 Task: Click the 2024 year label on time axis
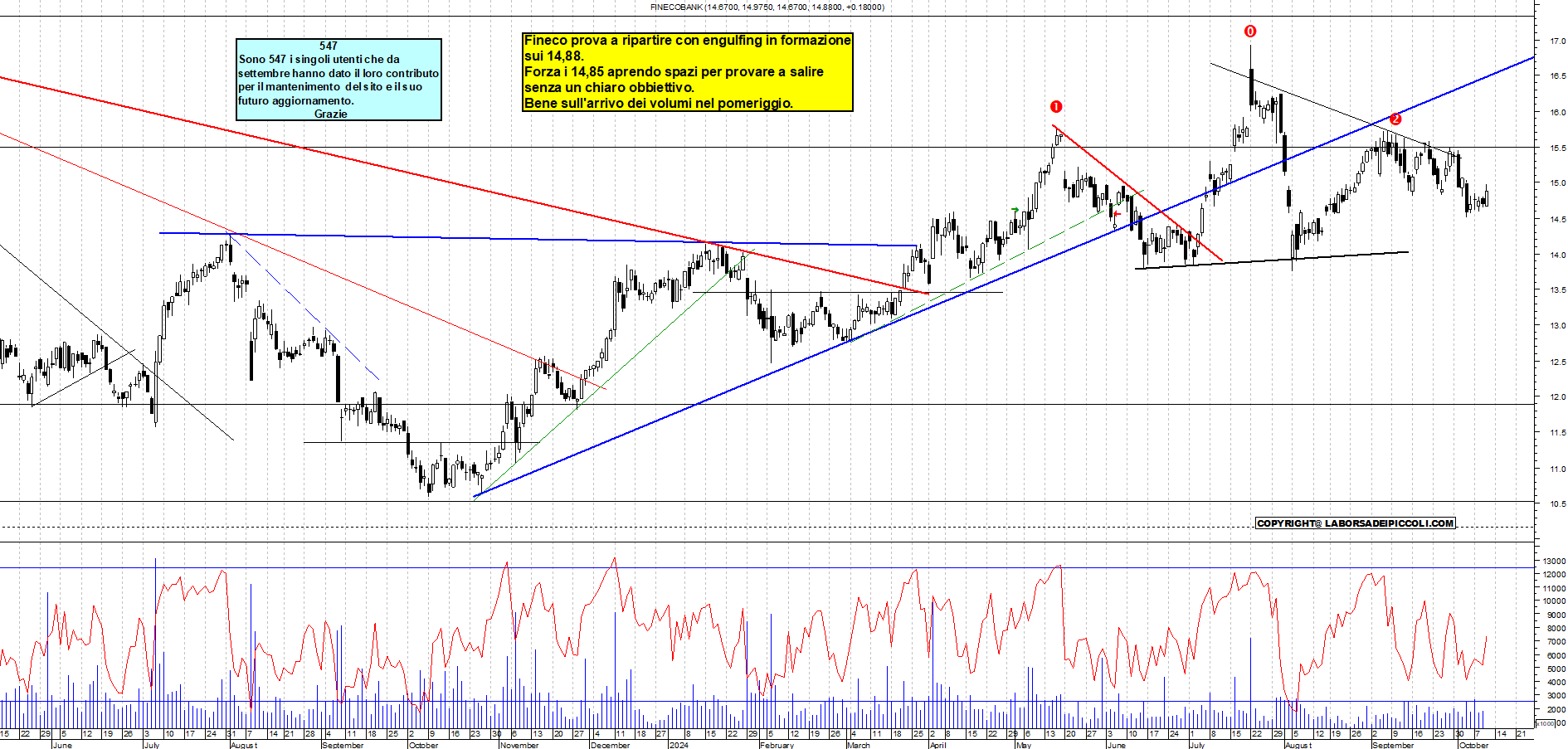[x=679, y=745]
